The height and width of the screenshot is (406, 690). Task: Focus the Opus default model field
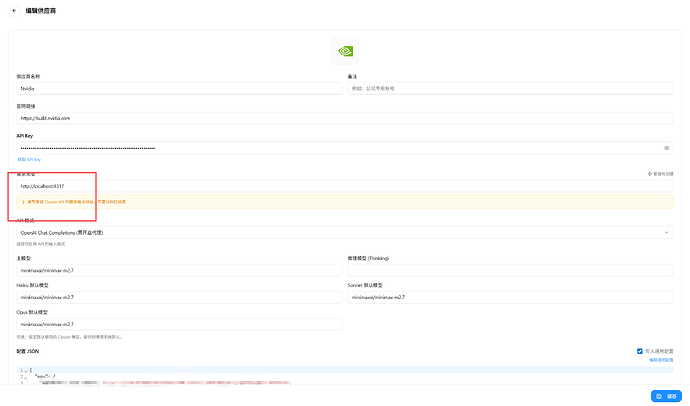[179, 324]
